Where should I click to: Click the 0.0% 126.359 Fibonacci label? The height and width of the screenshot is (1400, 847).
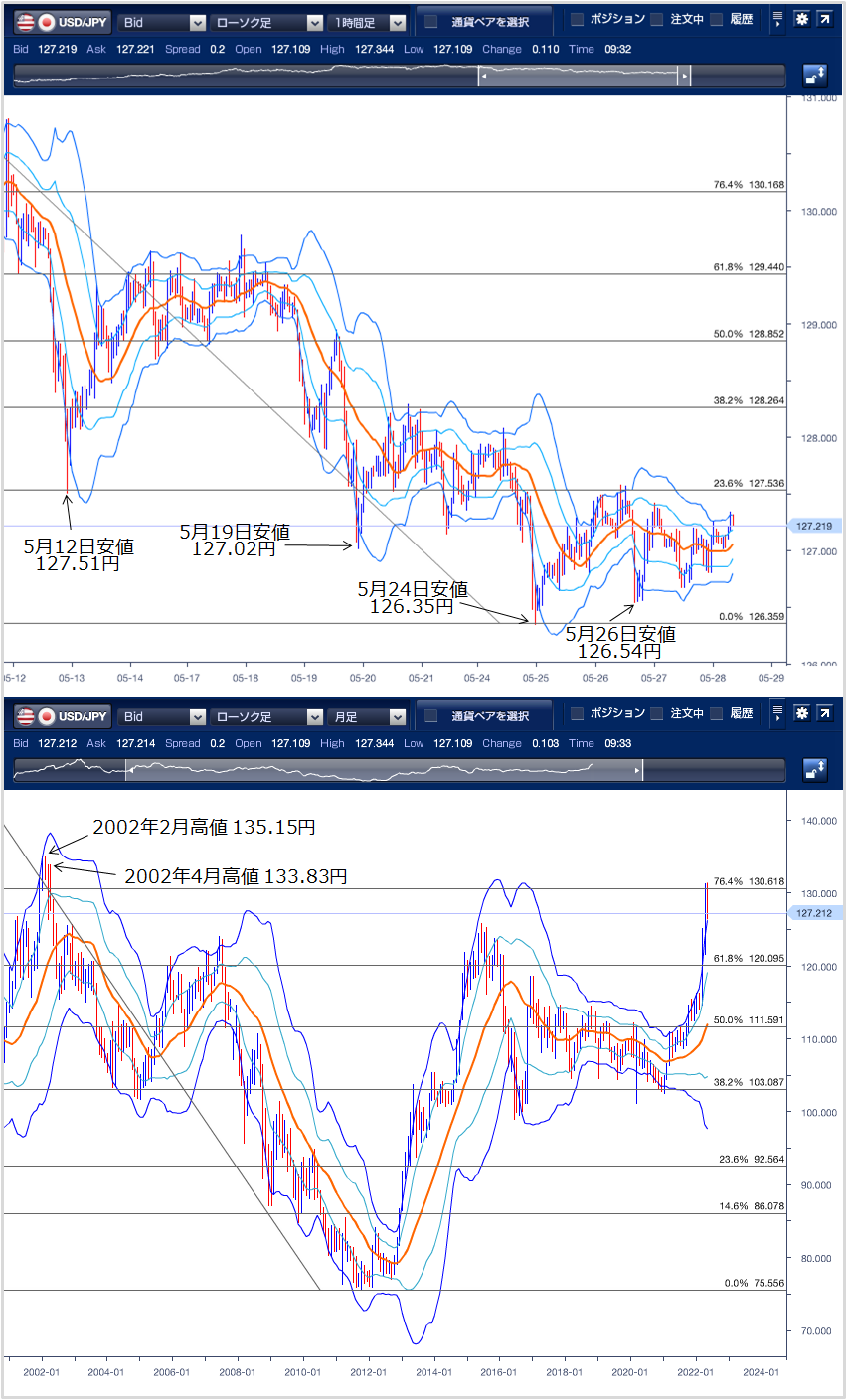coord(752,616)
